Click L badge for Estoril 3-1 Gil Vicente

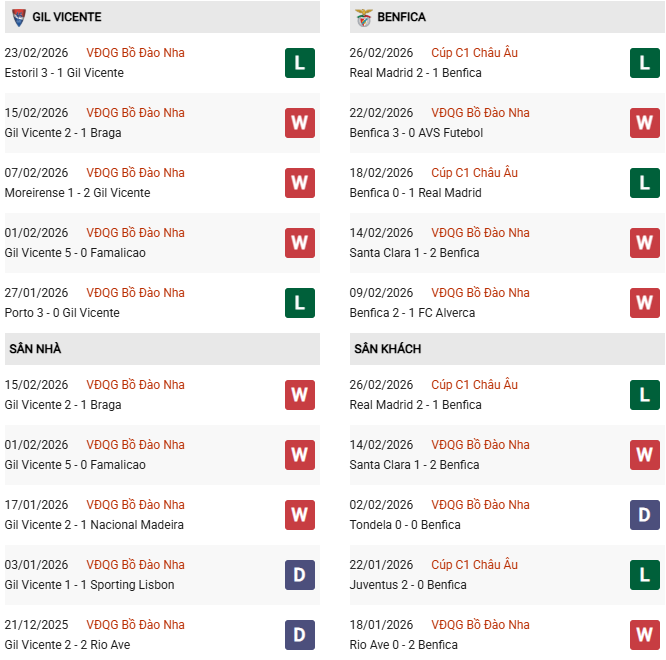click(299, 63)
